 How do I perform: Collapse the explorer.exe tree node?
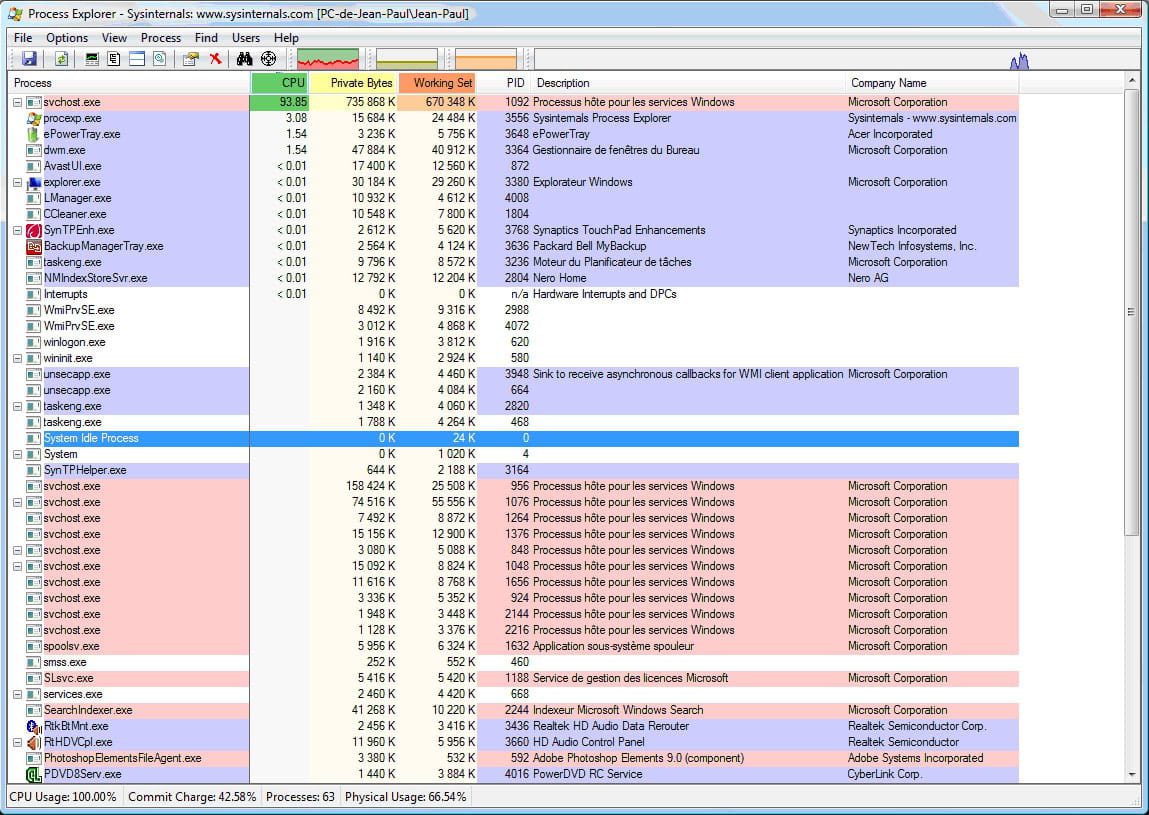(18, 182)
